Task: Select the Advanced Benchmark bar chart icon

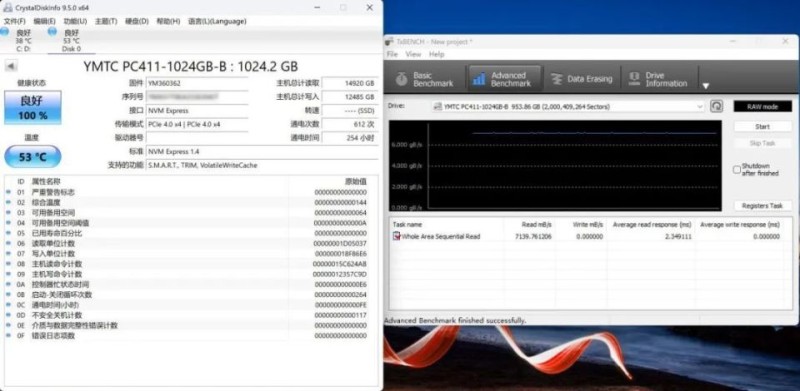Action: coord(479,79)
